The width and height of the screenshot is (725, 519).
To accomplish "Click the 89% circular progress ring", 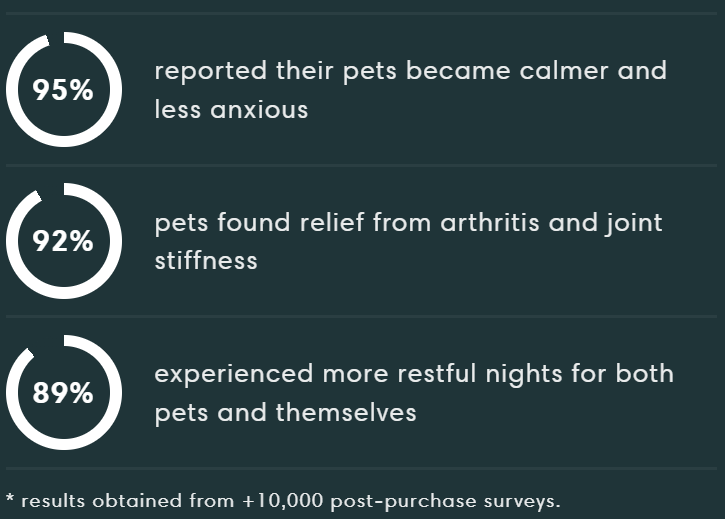I will point(64,393).
